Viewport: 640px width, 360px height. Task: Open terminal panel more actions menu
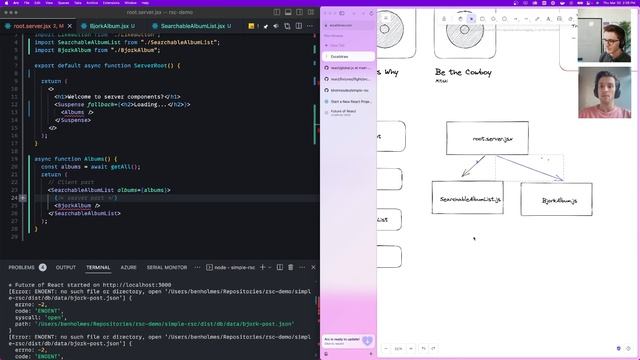coord(302,267)
